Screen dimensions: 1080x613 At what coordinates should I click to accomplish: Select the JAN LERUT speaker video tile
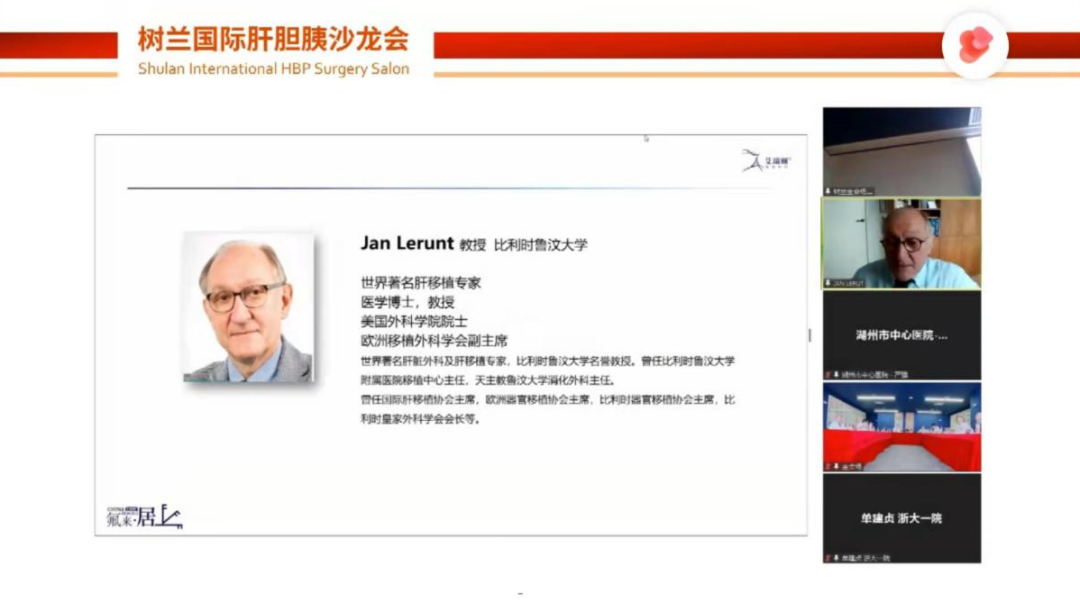point(902,243)
